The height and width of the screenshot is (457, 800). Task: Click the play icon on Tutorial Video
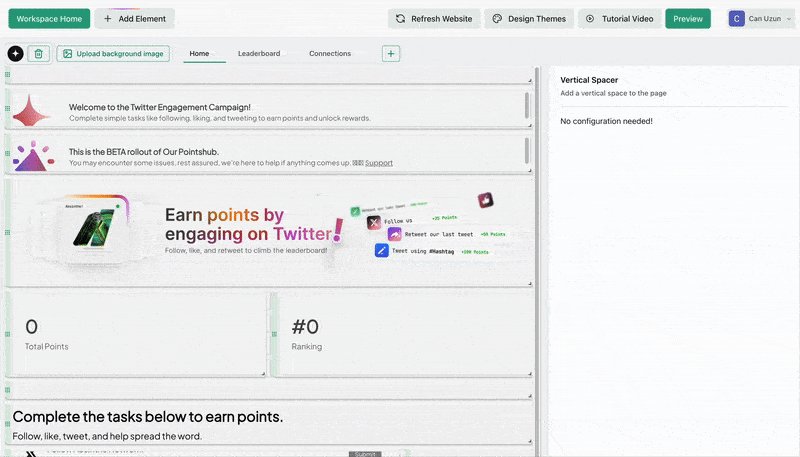coord(590,19)
